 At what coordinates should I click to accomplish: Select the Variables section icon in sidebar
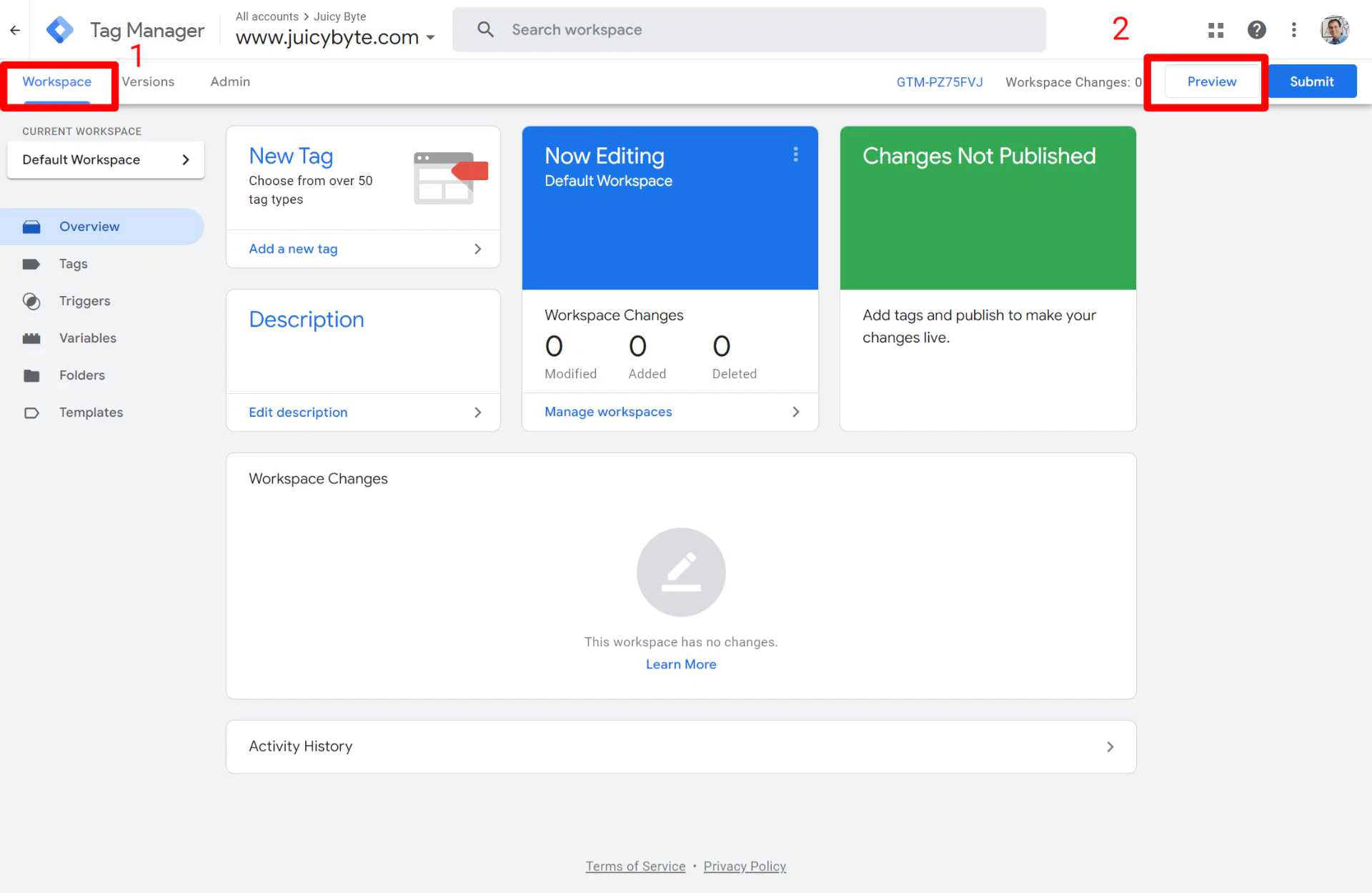(31, 338)
